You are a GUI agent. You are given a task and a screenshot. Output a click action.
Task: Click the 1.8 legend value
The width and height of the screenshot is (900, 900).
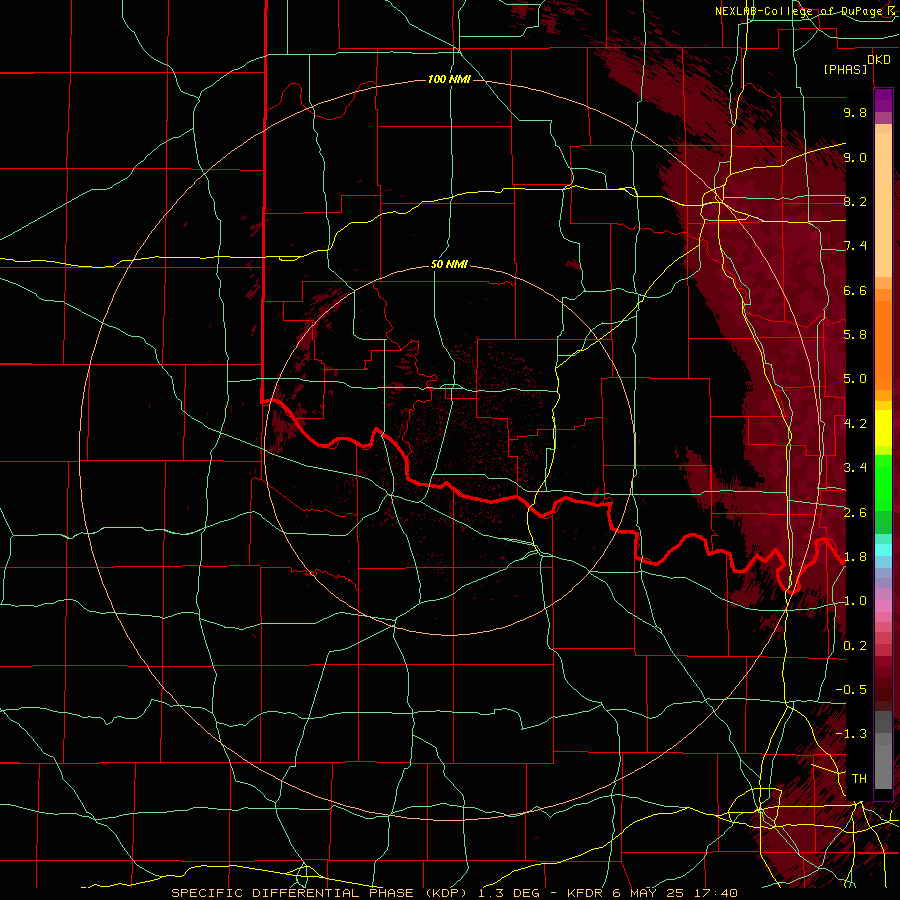pyautogui.click(x=855, y=557)
